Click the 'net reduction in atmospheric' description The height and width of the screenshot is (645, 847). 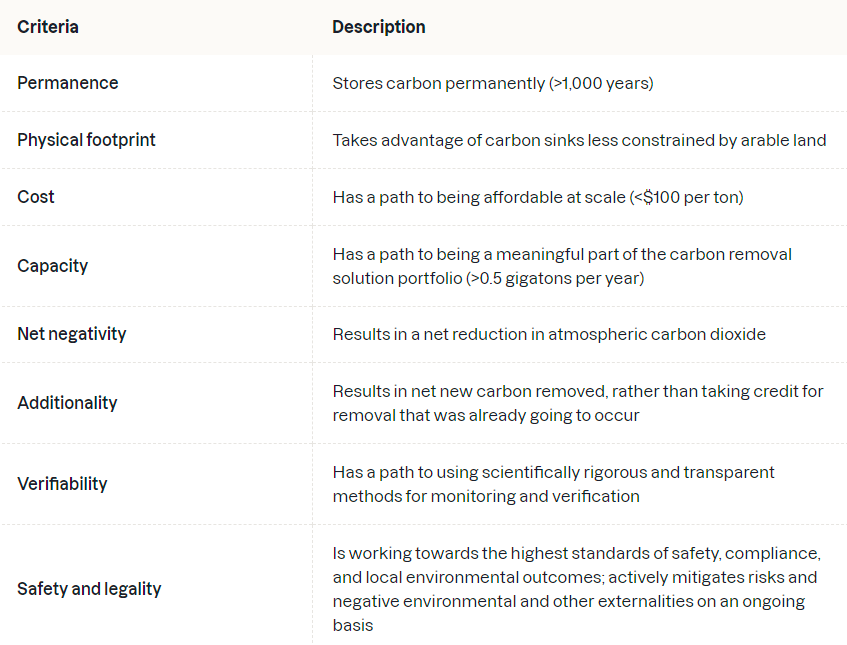tap(549, 334)
